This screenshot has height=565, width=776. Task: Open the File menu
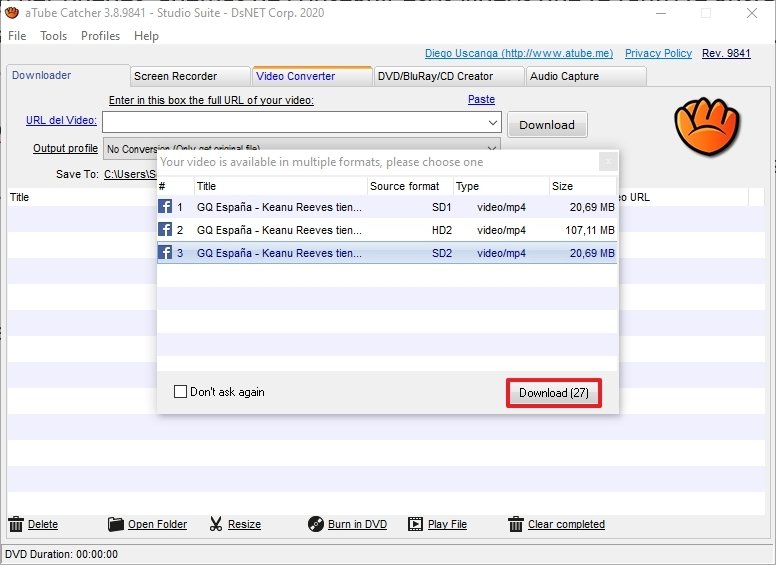pyautogui.click(x=17, y=36)
